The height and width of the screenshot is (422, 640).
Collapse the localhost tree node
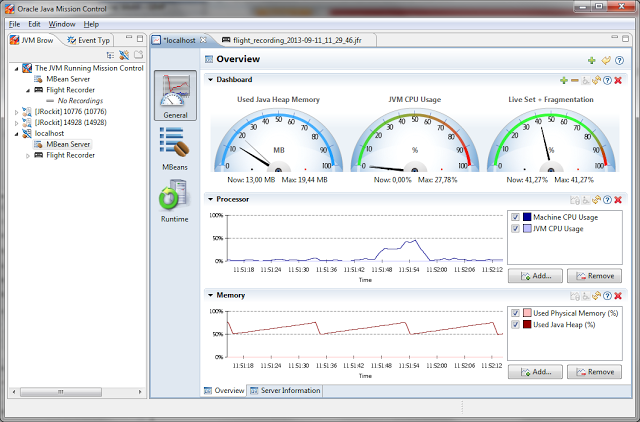[x=18, y=132]
